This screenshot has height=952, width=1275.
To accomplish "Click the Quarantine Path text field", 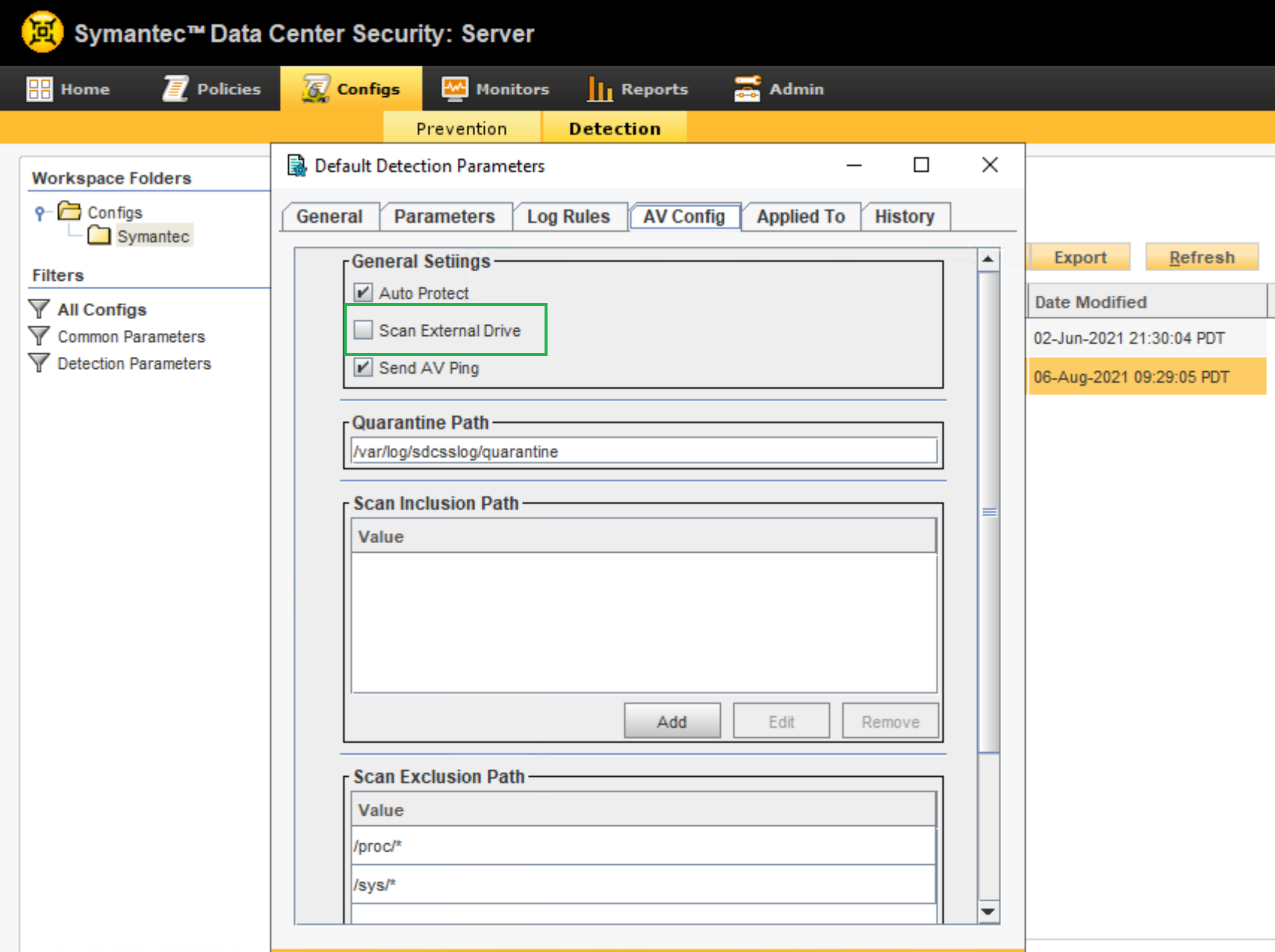I will (643, 451).
